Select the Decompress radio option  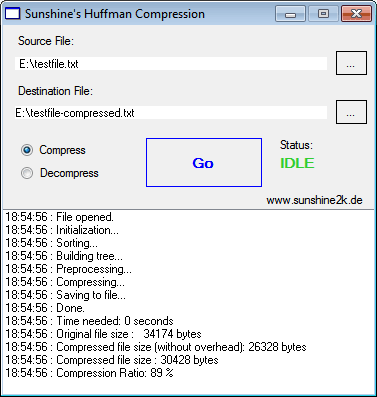click(27, 173)
